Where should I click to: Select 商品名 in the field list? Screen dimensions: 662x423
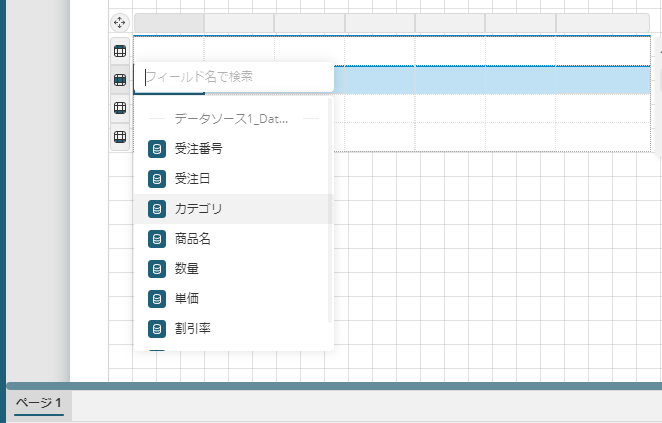(192, 239)
